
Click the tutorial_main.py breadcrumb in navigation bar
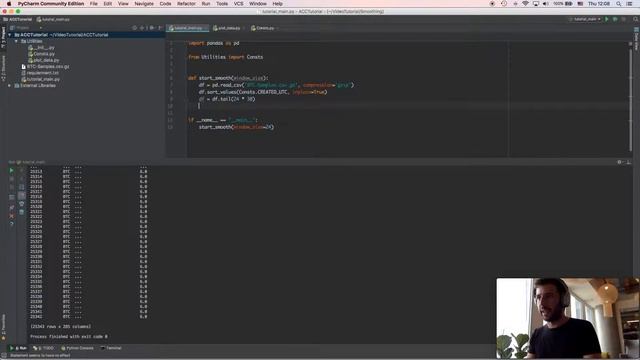[53, 19]
